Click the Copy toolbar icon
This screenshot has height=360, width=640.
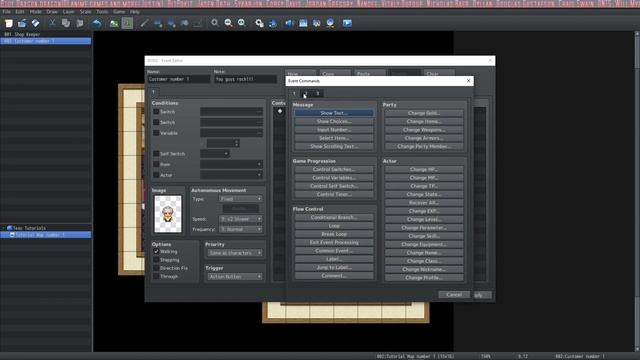point(66,23)
